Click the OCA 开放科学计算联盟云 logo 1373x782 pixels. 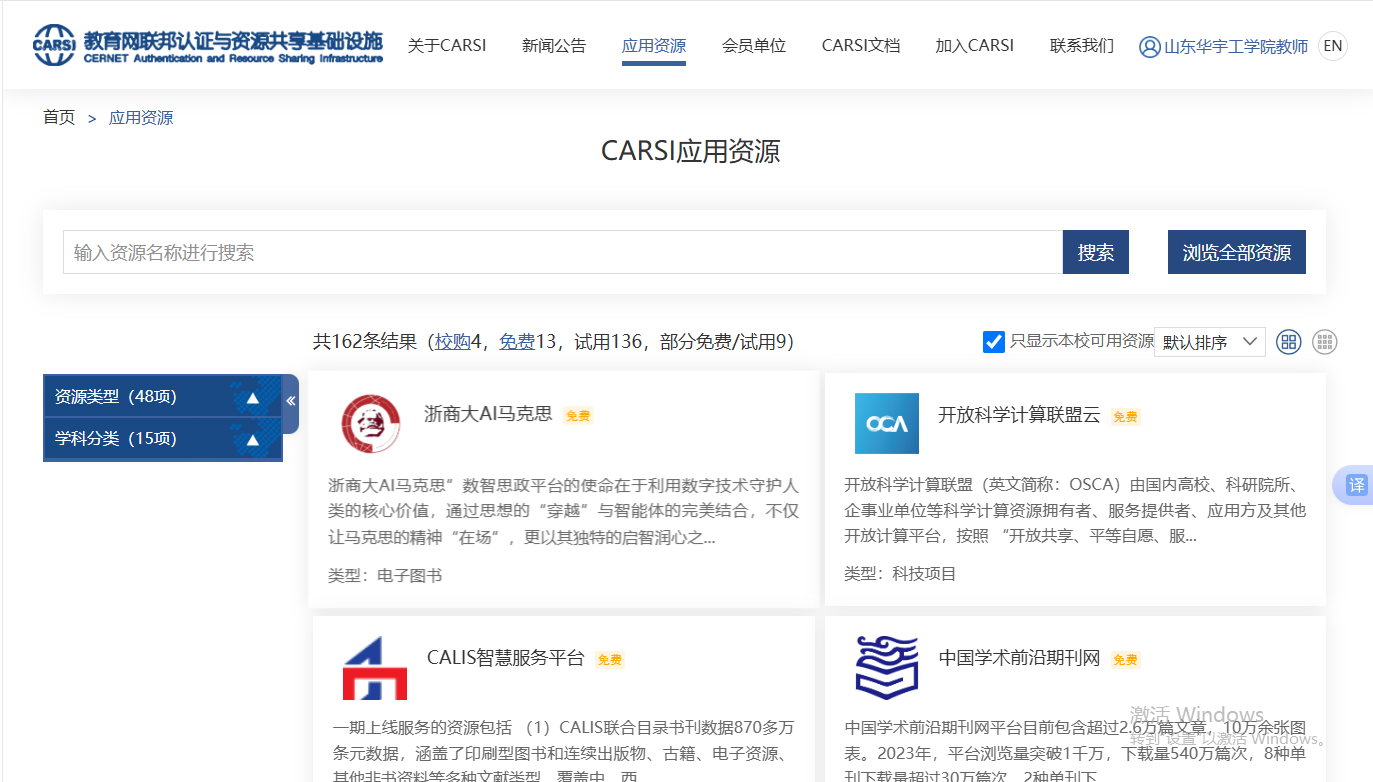(x=886, y=423)
